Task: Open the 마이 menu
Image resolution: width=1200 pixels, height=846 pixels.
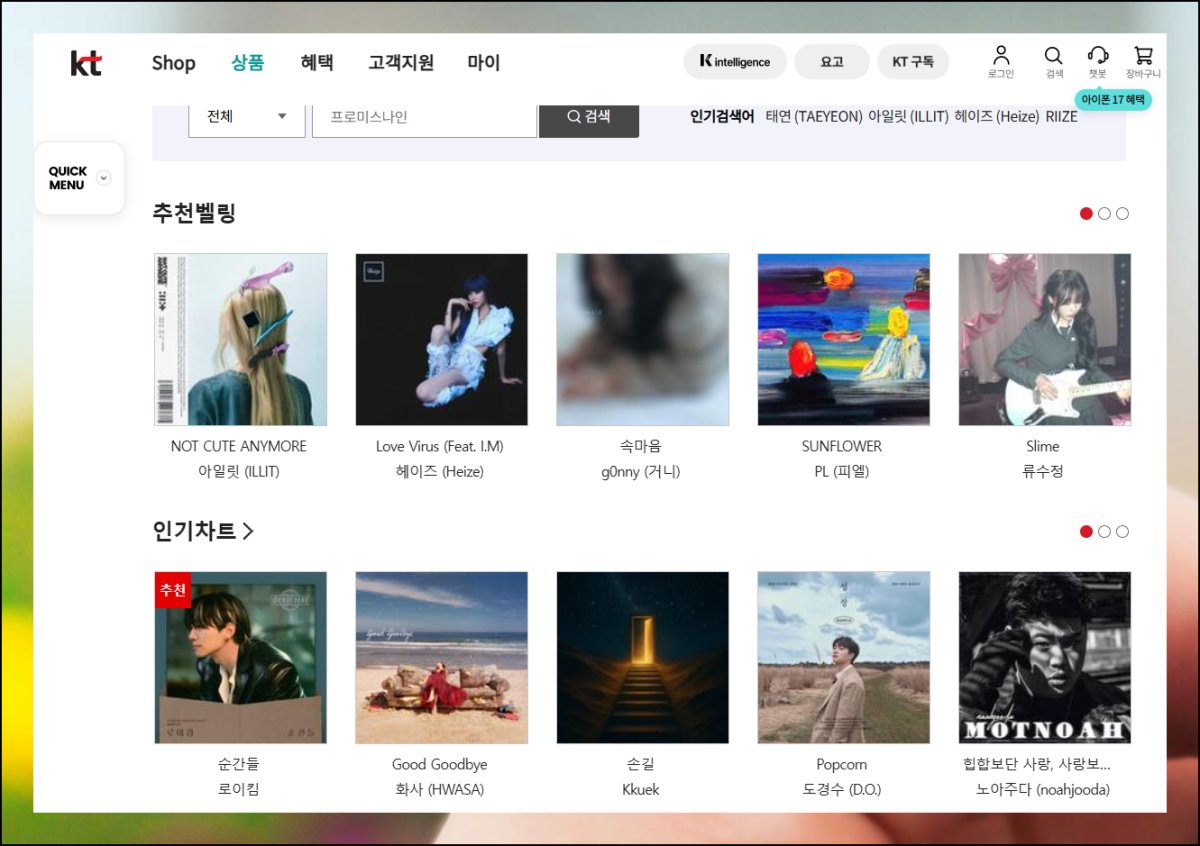Action: 484,63
